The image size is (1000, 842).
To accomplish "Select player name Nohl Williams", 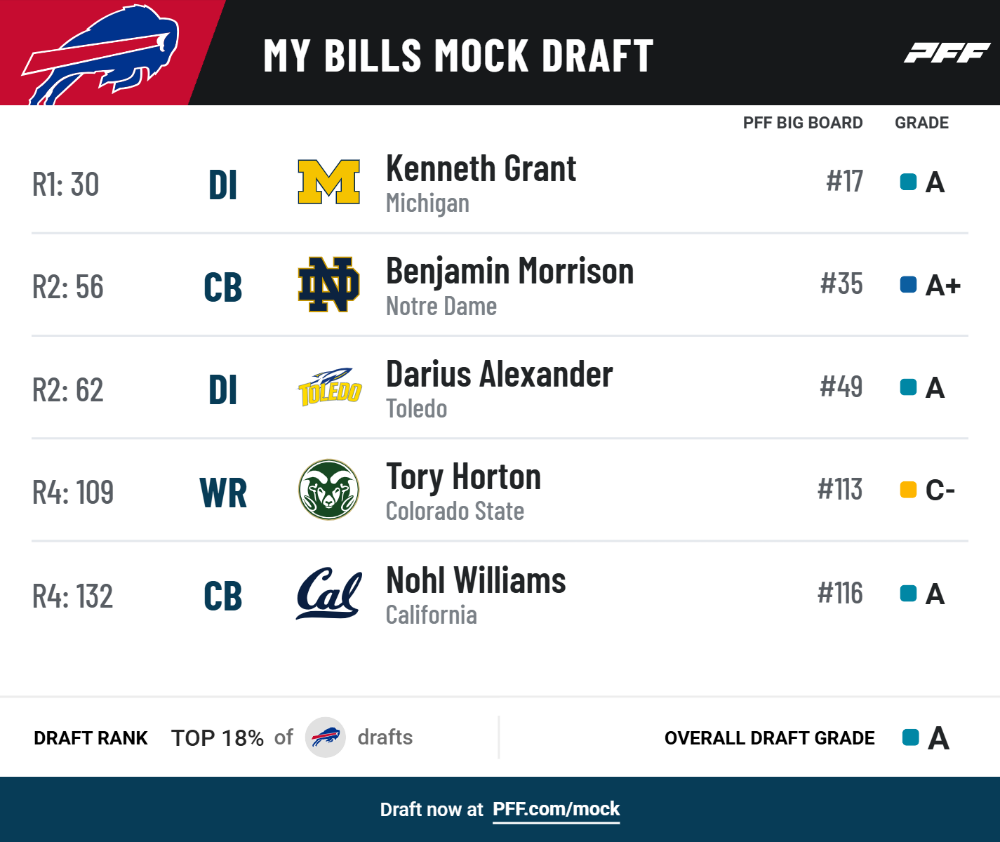I will (x=476, y=580).
